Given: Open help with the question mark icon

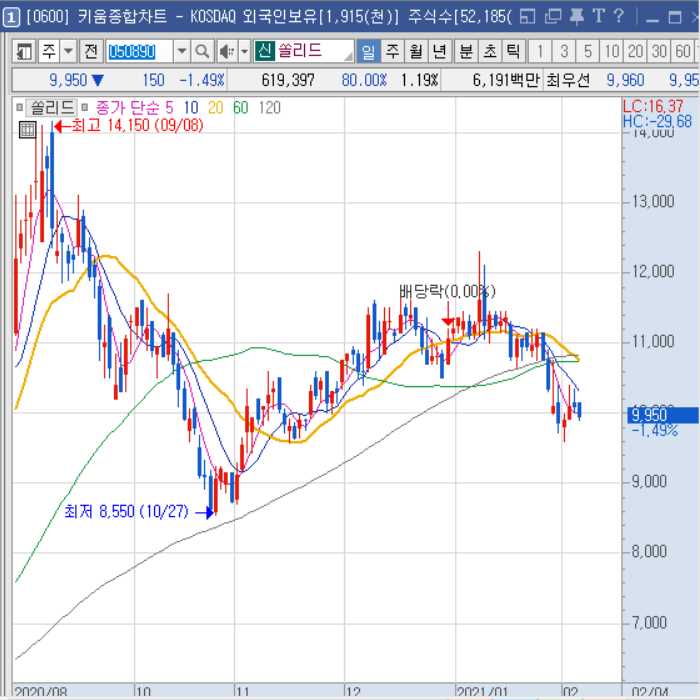Looking at the screenshot, I should tap(618, 16).
